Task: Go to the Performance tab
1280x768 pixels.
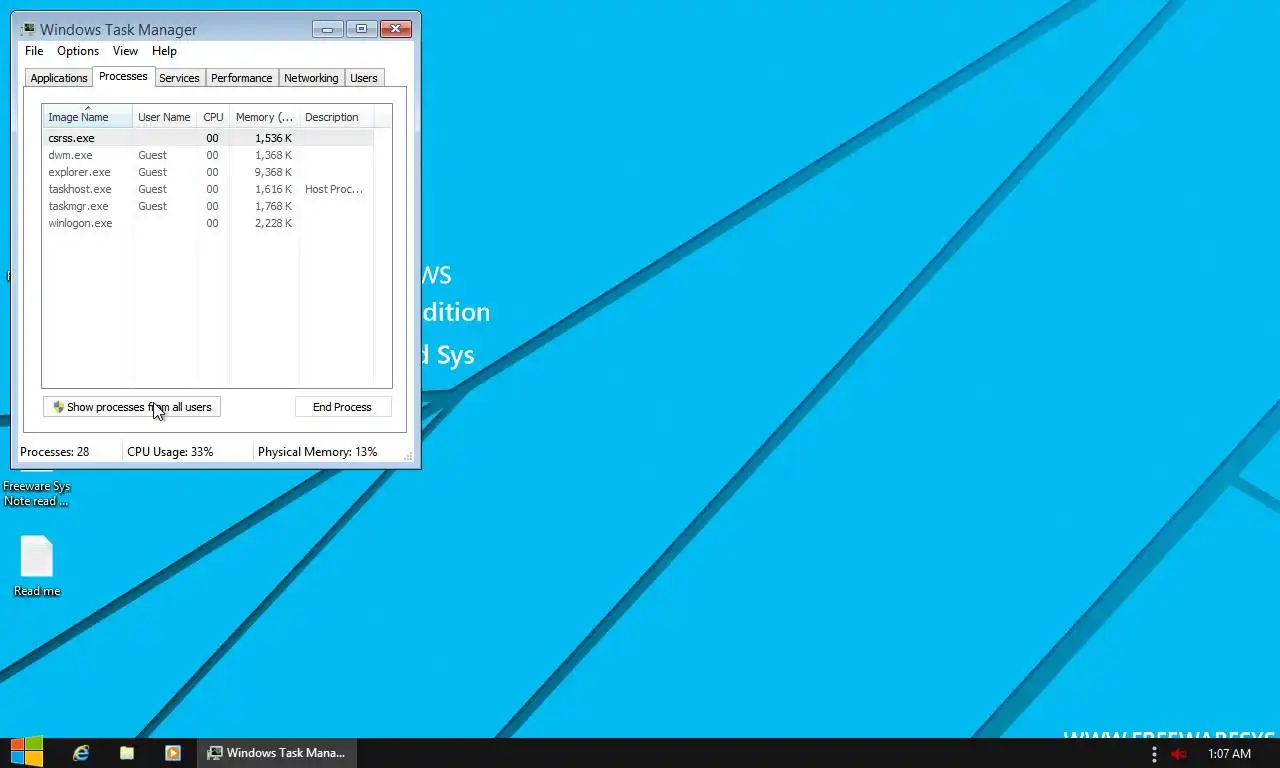Action: coord(241,78)
